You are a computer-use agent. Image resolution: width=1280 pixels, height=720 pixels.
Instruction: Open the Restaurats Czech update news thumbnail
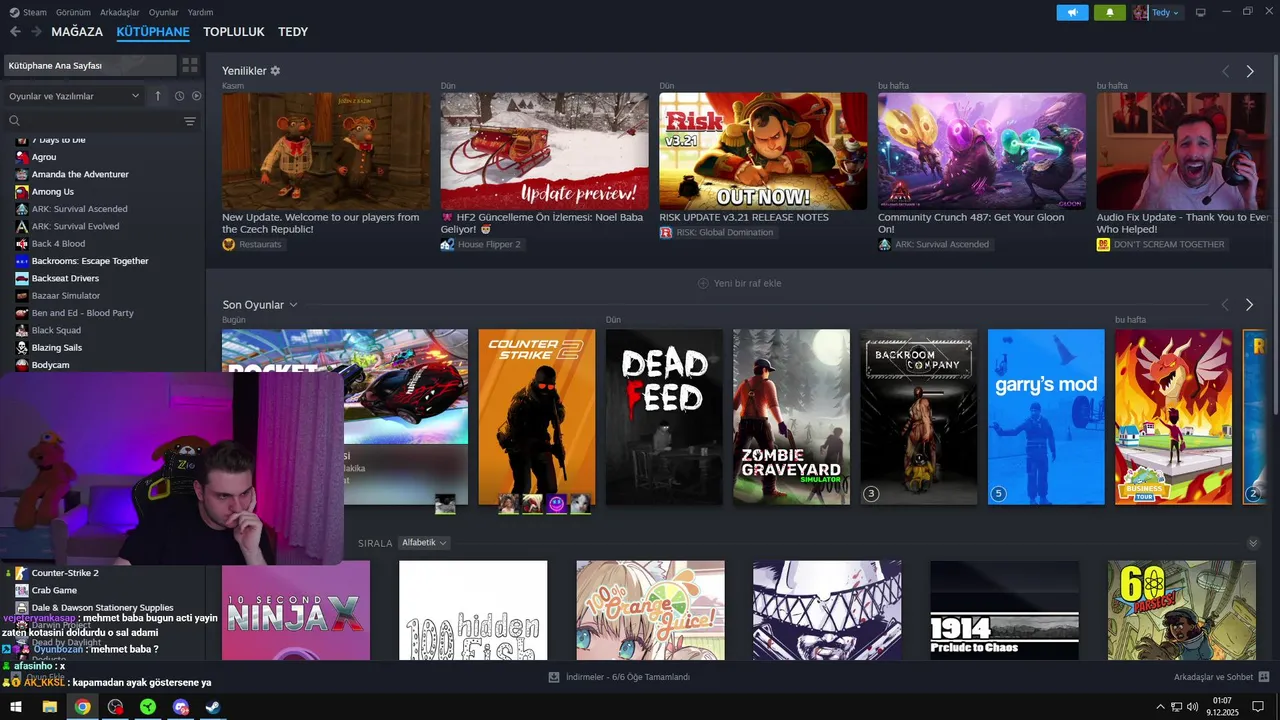(326, 151)
